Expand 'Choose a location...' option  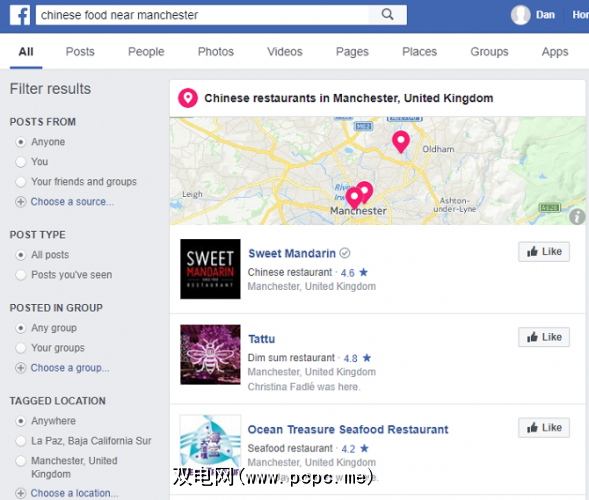click(67, 493)
